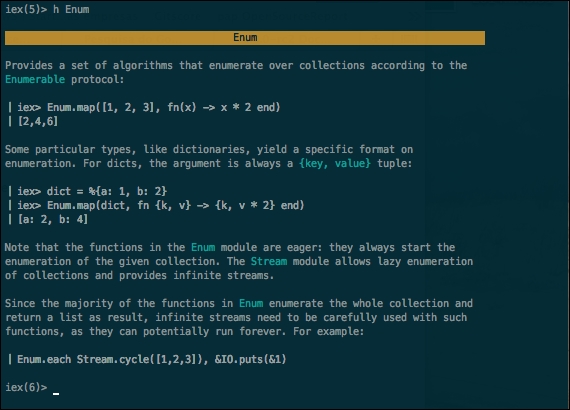Viewport: 570px width, 410px height.
Task: Click the iex(5)> prompt label
Action: 26,9
